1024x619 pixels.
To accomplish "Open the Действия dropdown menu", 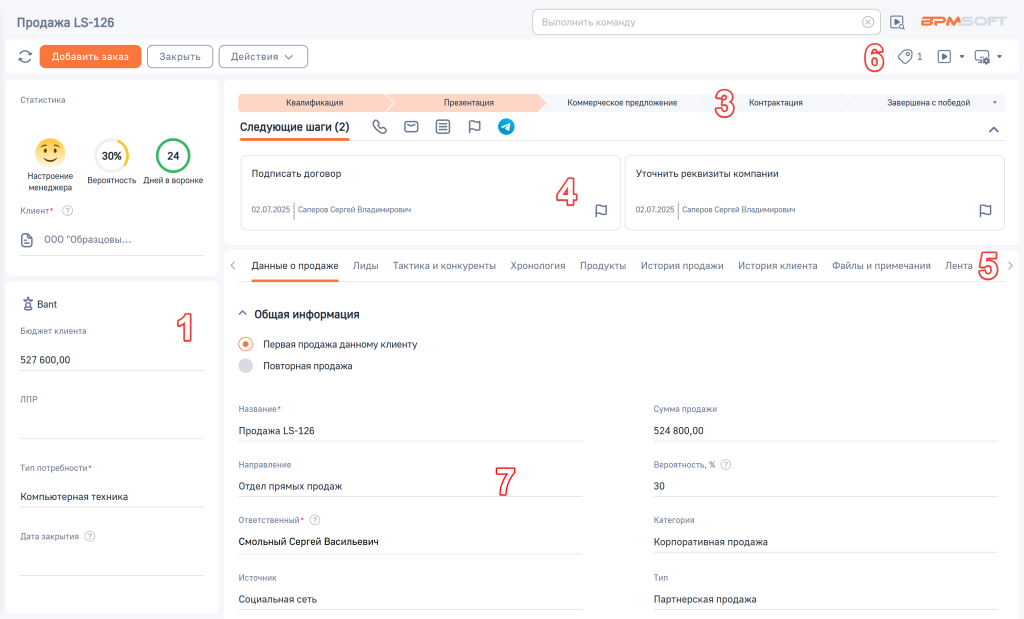I will point(263,56).
